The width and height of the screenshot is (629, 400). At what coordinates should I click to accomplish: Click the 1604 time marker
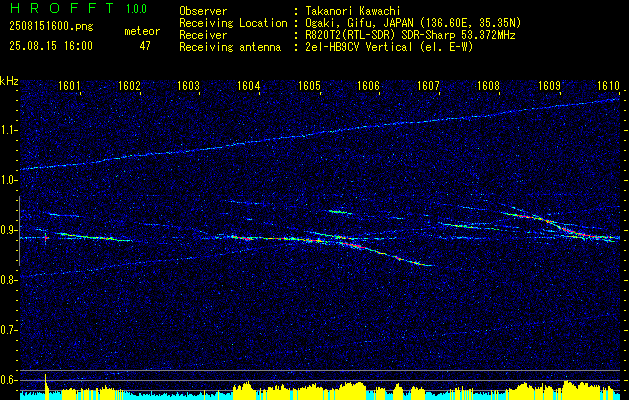click(249, 85)
